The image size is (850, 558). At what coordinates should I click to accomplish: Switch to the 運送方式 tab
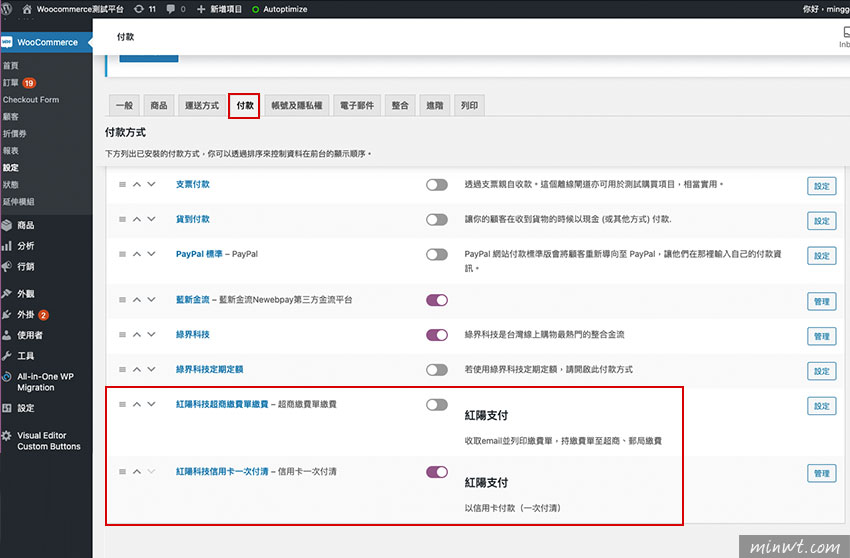(x=202, y=105)
